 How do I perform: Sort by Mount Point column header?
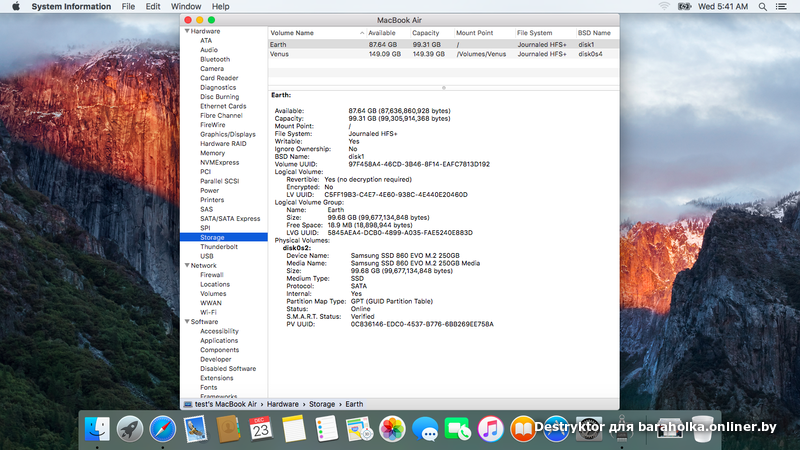coord(484,33)
